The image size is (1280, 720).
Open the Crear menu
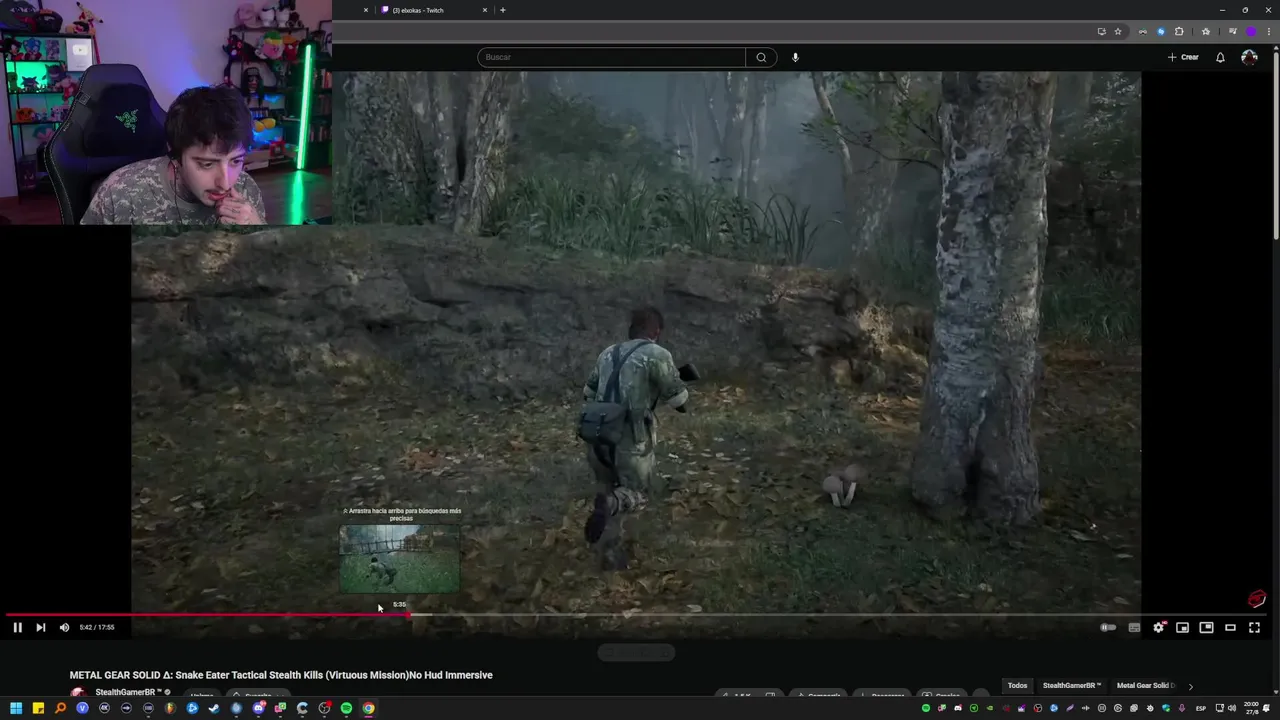point(1183,57)
